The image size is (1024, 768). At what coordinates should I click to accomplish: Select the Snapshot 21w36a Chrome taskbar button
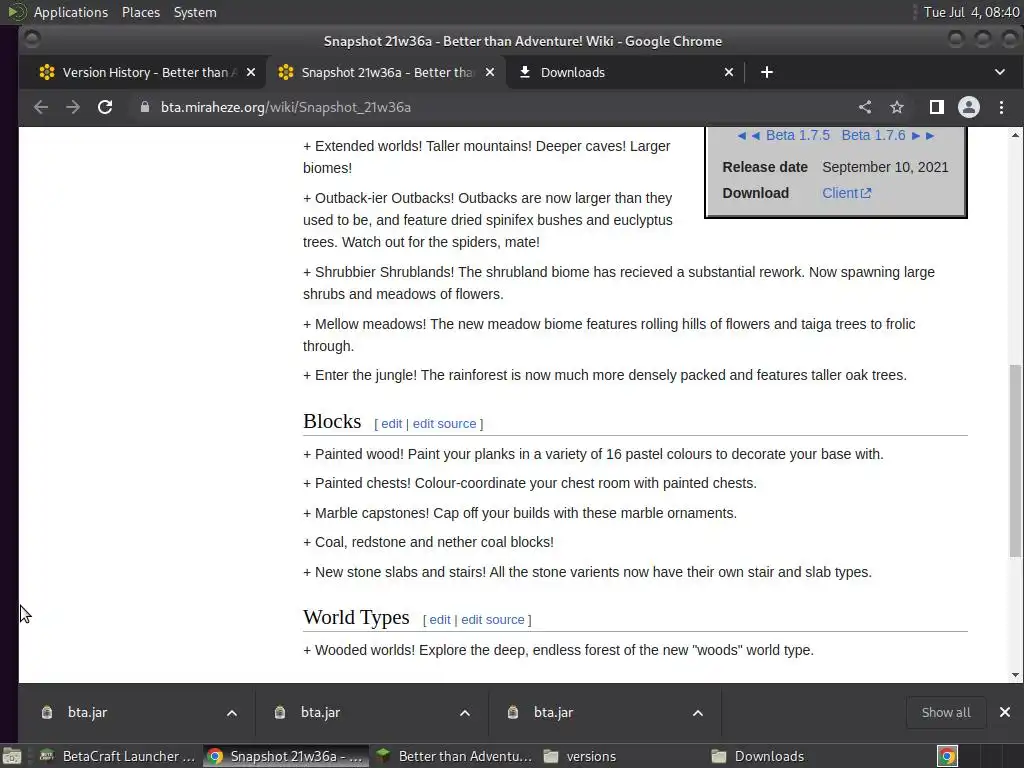click(285, 756)
